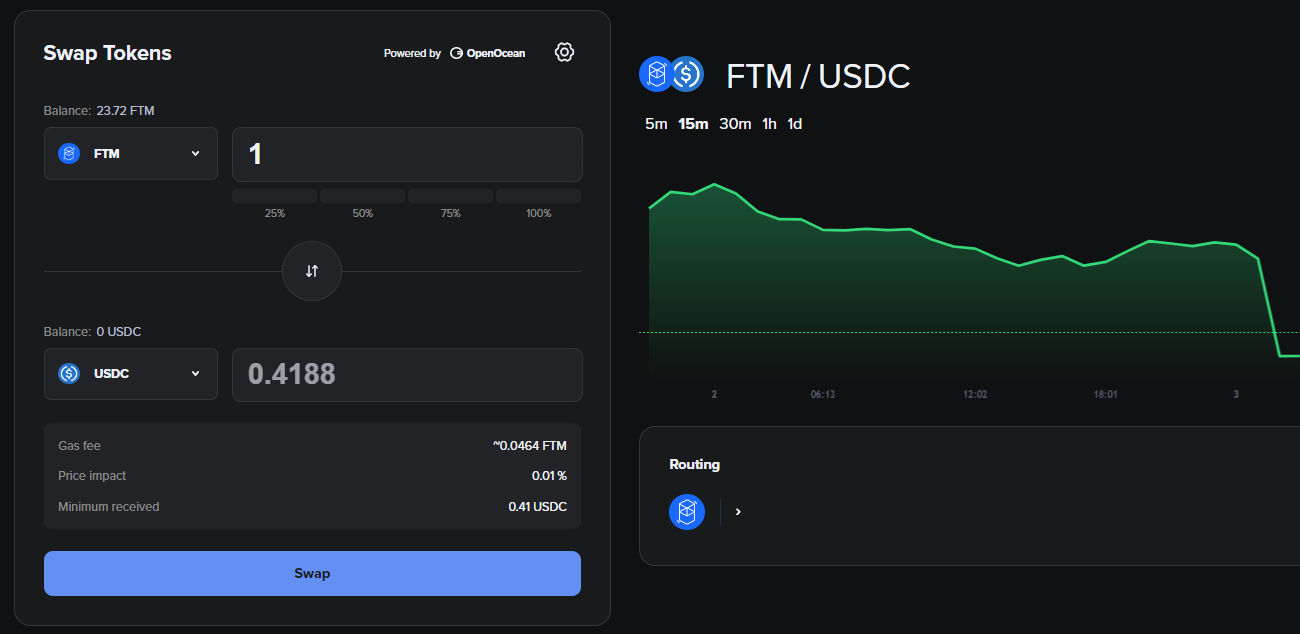Click the 06:13 chart axis label
The height and width of the screenshot is (634, 1300).
[x=823, y=395]
